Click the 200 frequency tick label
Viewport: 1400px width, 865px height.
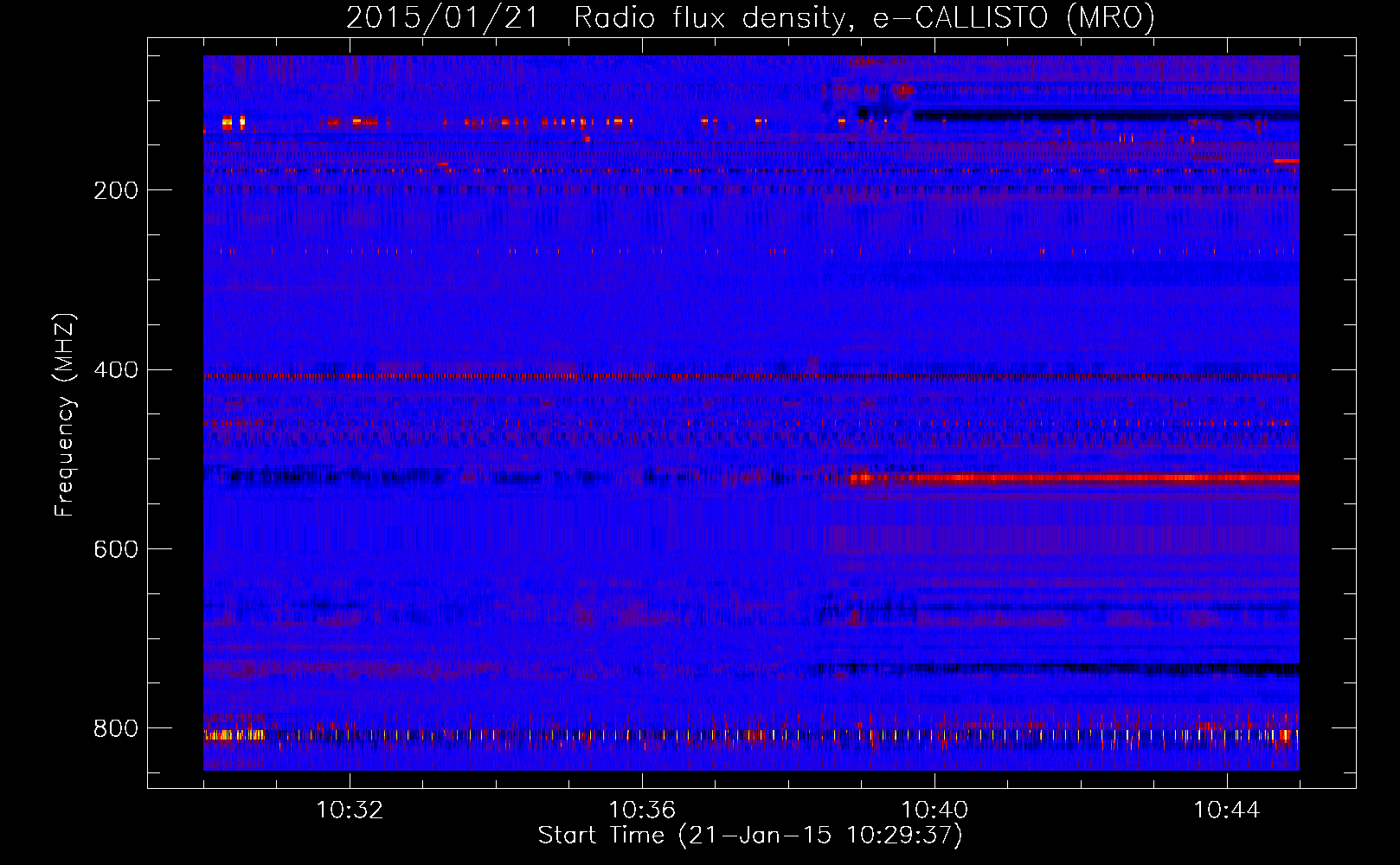tap(116, 190)
